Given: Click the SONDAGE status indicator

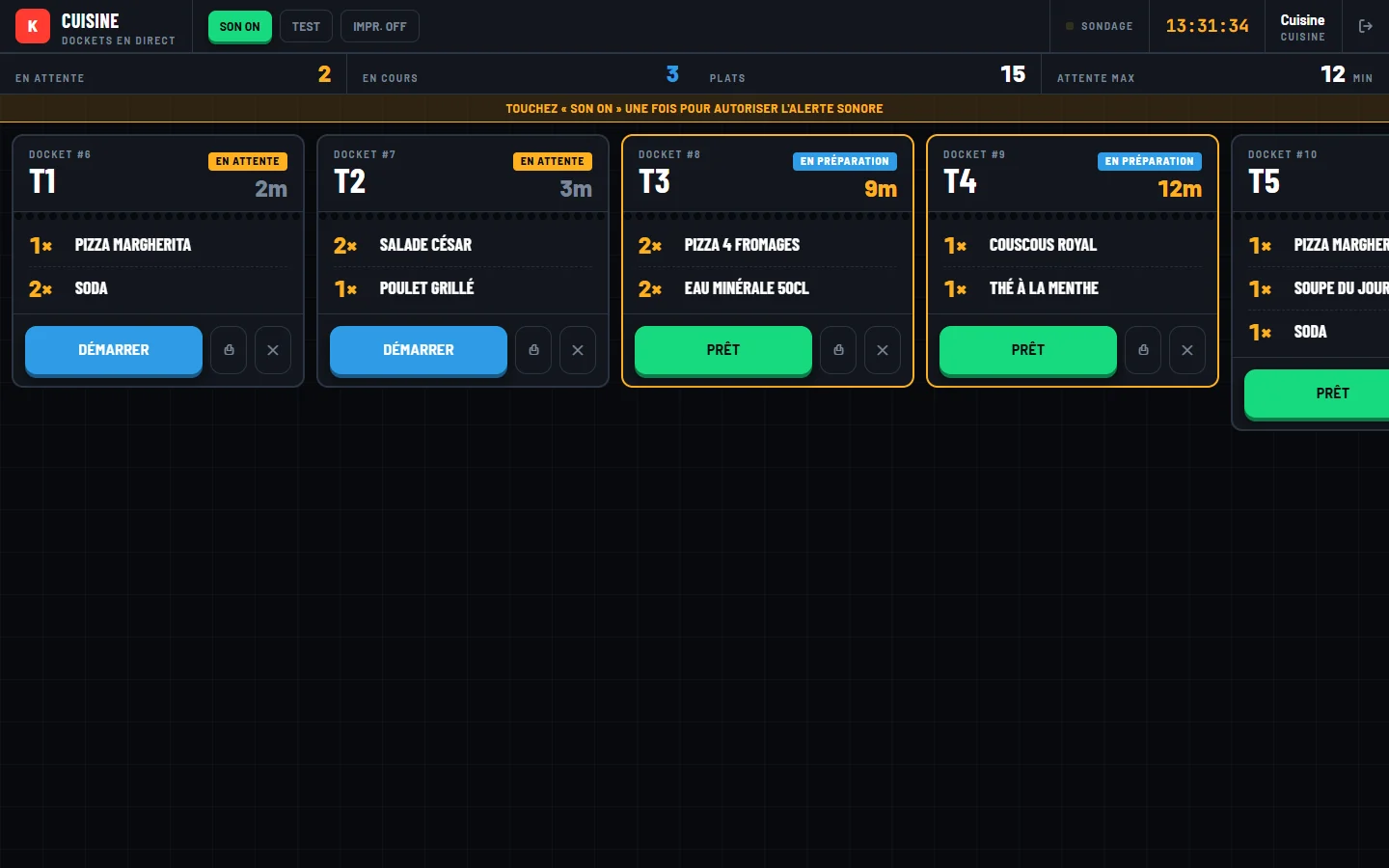Looking at the screenshot, I should coord(1100,26).
